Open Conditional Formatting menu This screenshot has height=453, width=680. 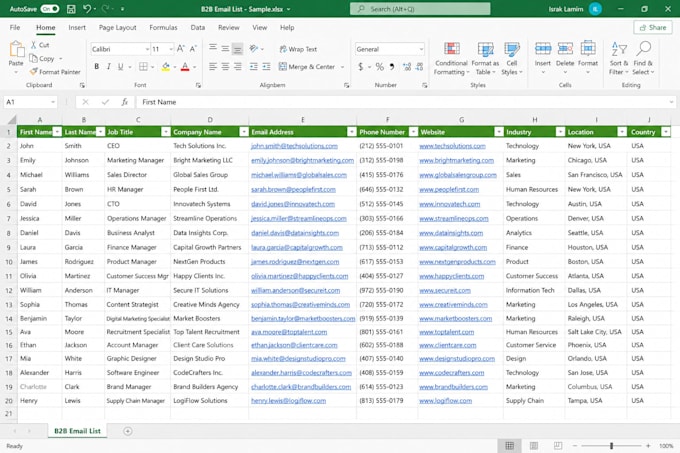coord(451,59)
